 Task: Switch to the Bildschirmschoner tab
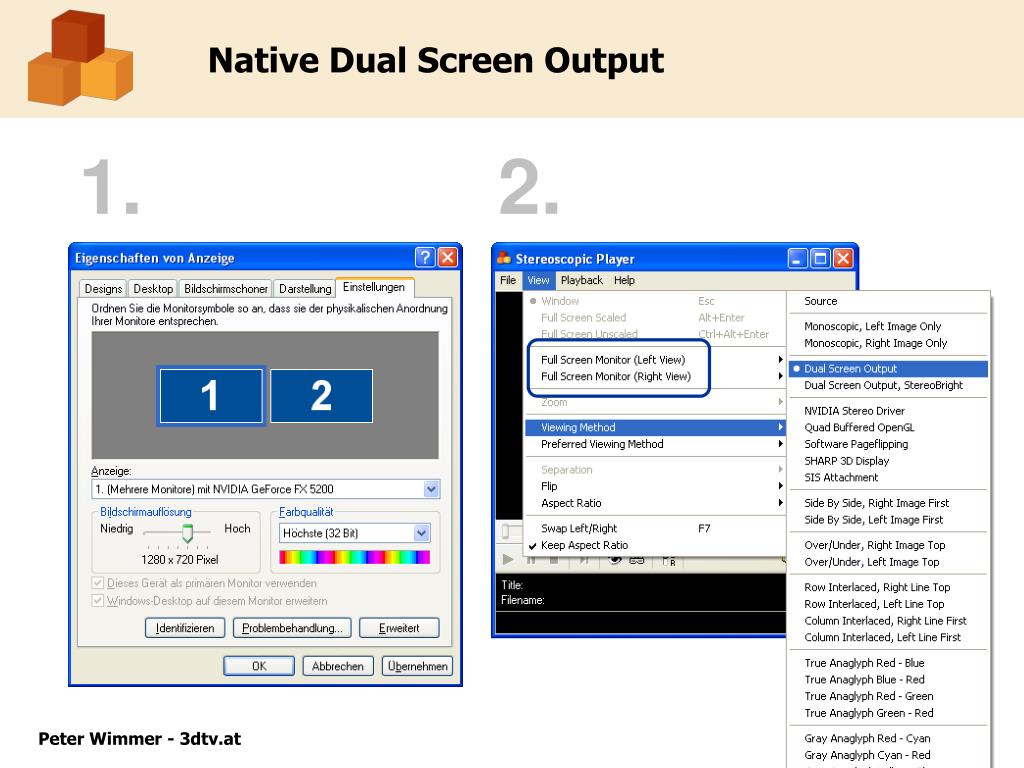[225, 289]
